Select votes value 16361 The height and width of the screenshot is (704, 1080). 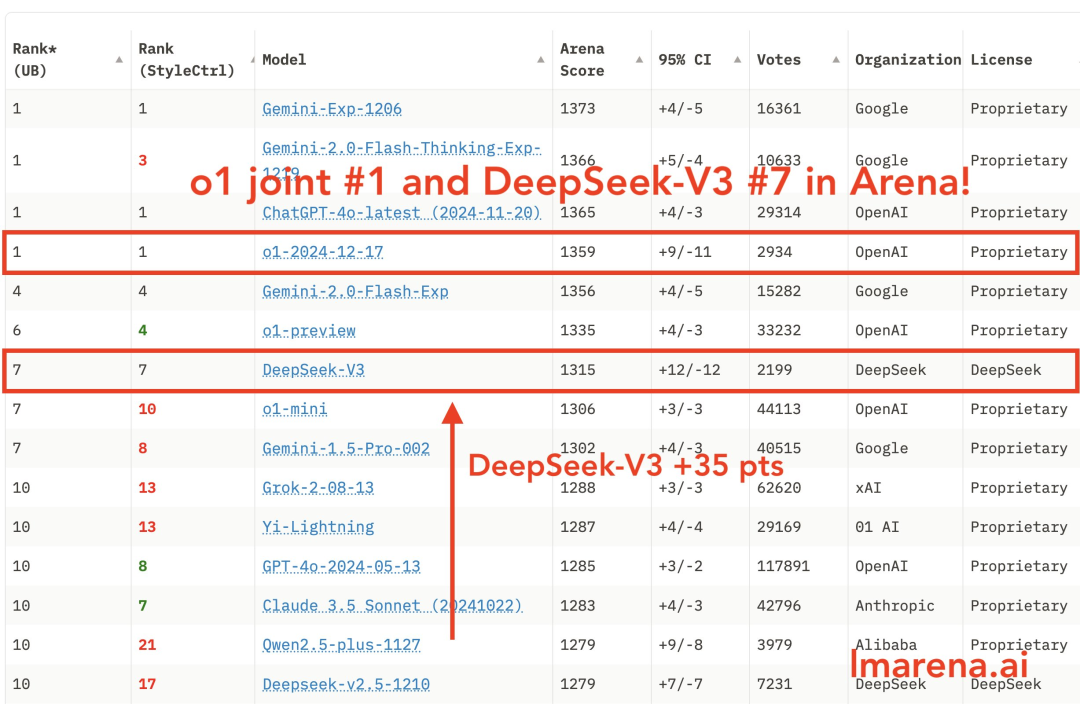(x=779, y=109)
